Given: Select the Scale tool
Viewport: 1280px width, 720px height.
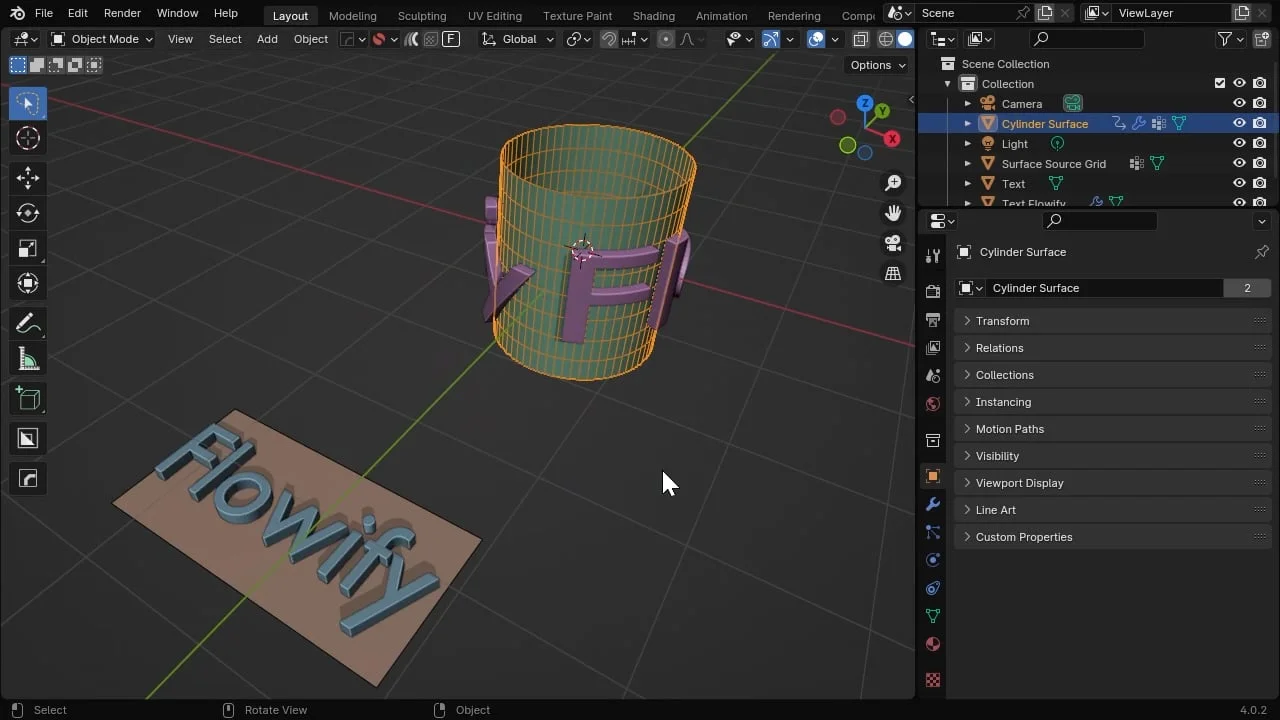Looking at the screenshot, I should (x=28, y=248).
